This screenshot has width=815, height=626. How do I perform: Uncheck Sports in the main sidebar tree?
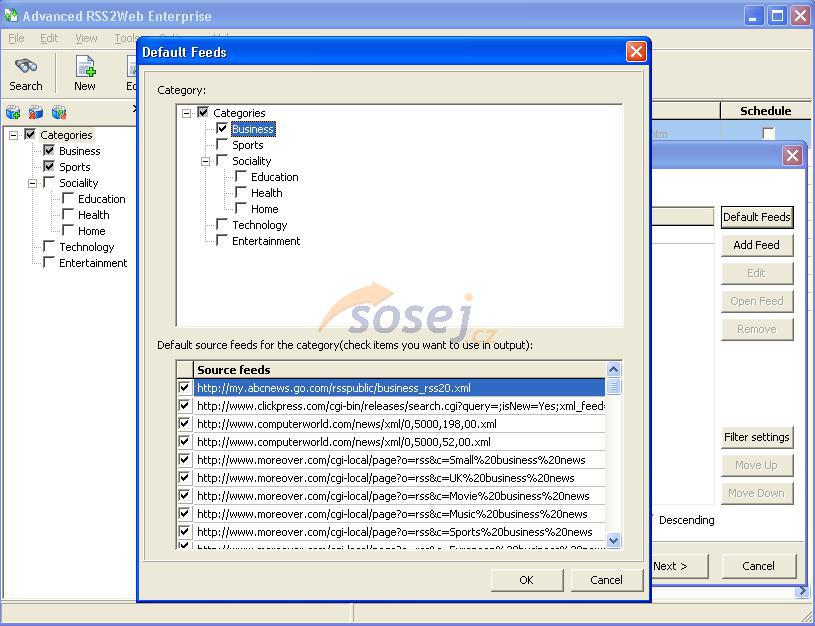[49, 166]
